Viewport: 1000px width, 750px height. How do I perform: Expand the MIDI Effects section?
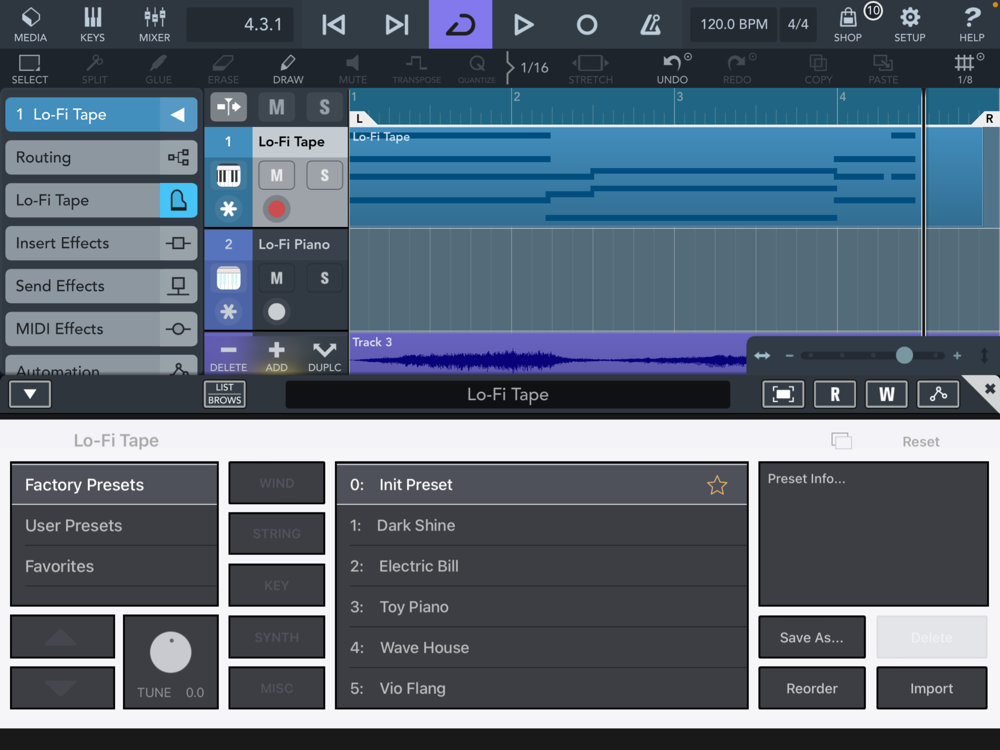101,329
